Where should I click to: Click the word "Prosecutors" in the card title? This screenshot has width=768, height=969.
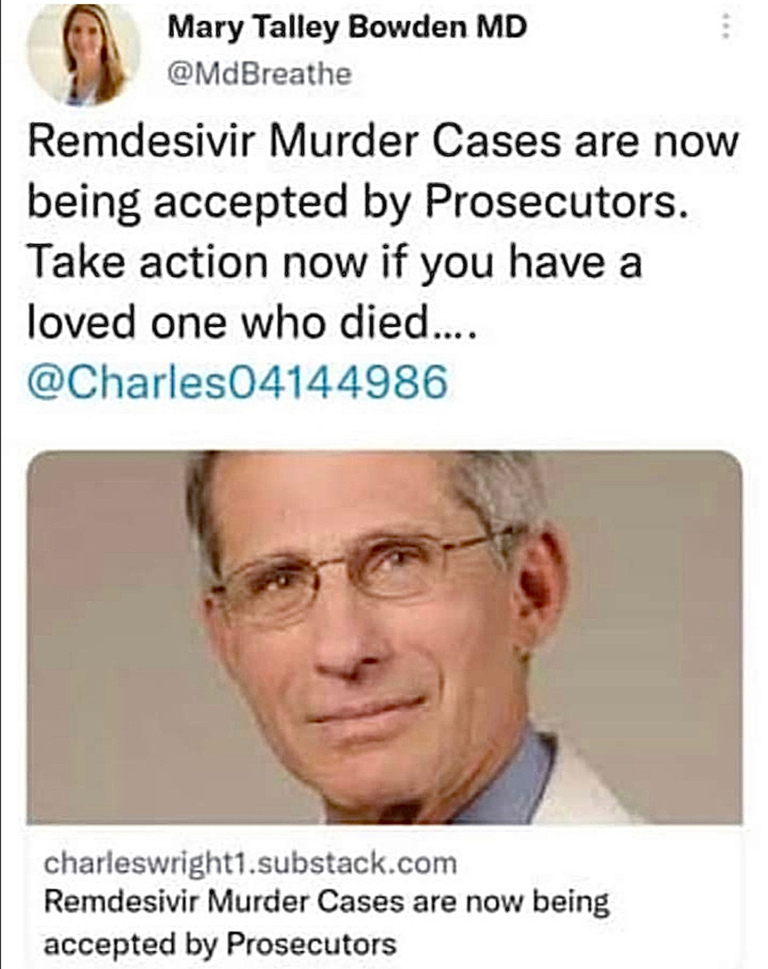click(x=311, y=944)
